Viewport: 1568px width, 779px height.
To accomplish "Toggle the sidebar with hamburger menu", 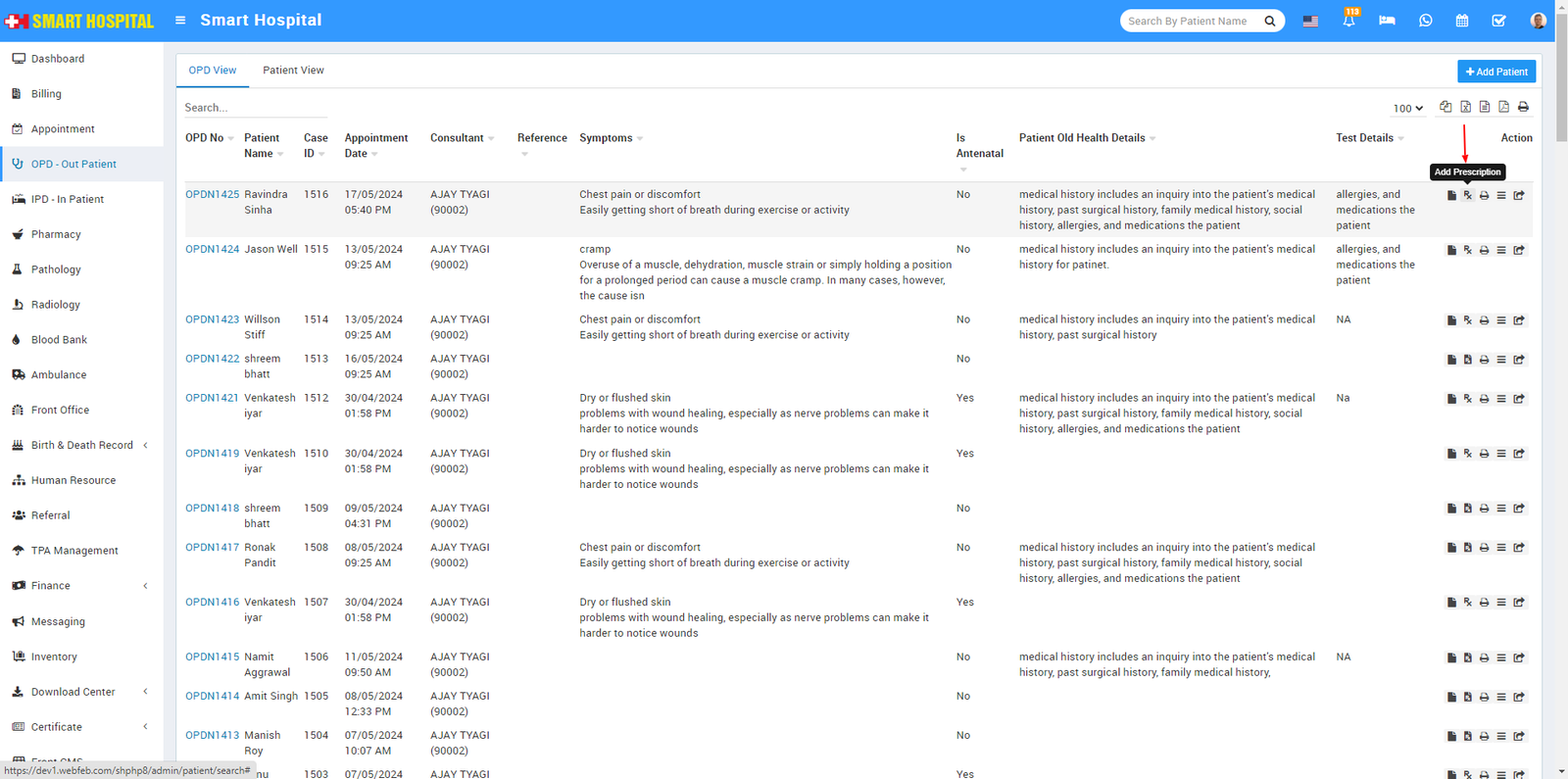I will click(x=180, y=21).
